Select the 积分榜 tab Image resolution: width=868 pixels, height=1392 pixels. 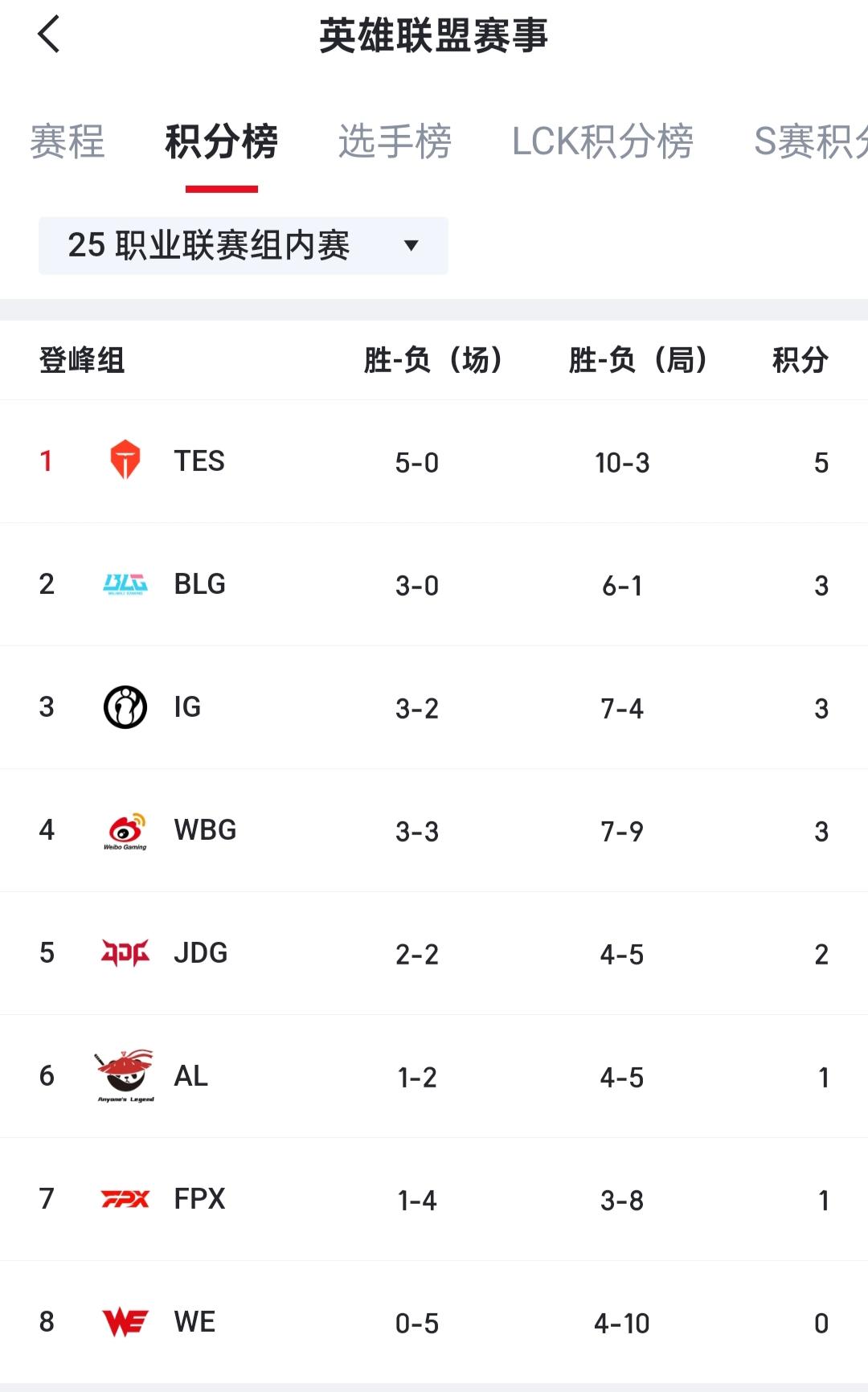[x=222, y=141]
